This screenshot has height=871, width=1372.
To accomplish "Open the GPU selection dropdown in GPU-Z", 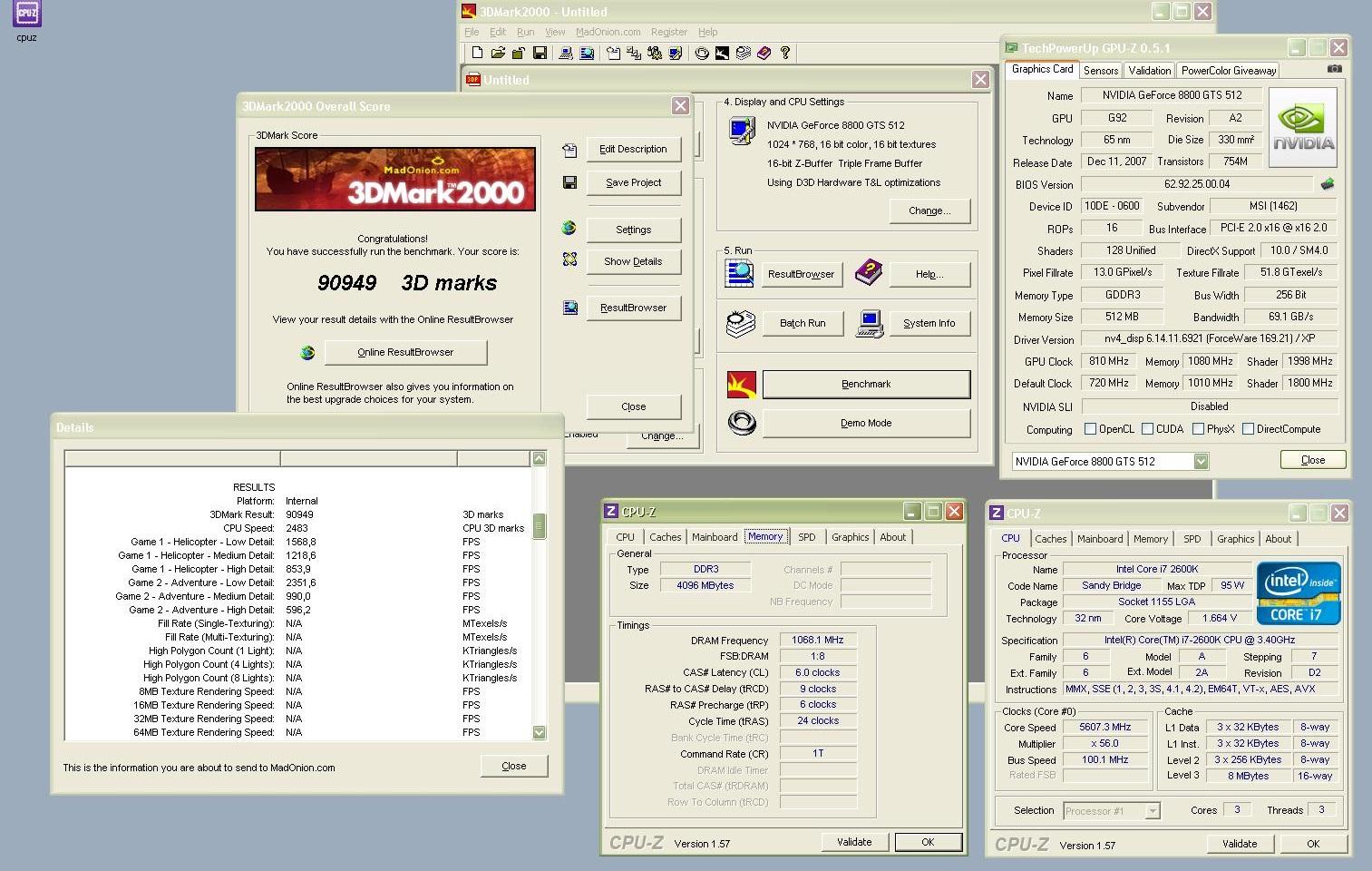I will click(x=1201, y=462).
